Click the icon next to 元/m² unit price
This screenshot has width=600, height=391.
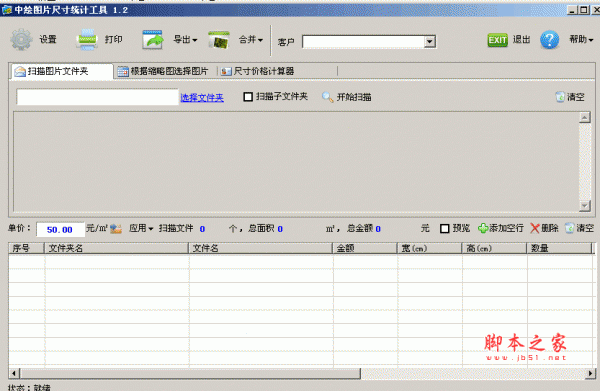(116, 228)
